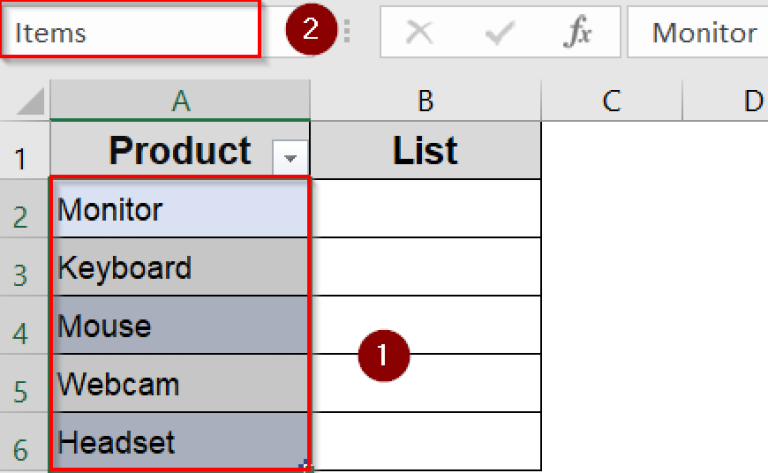Open the Insert Function fx icon
This screenshot has width=768, height=473.
(x=577, y=33)
